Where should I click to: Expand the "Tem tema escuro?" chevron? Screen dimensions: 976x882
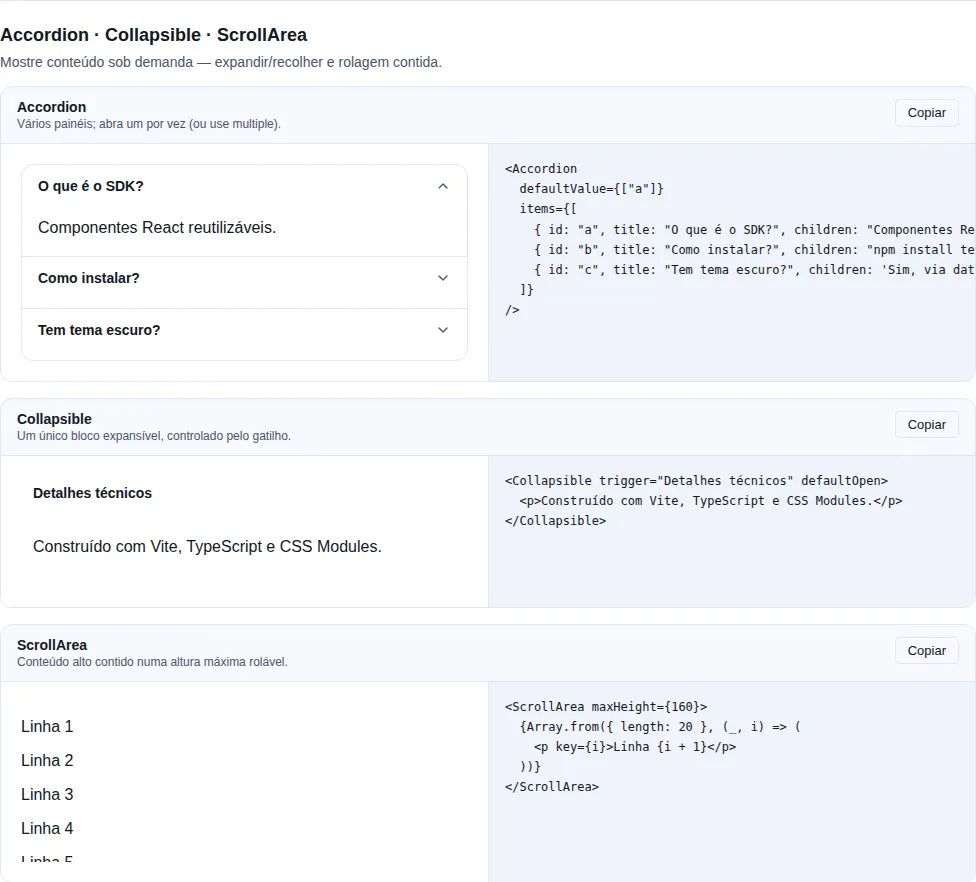pyautogui.click(x=443, y=330)
